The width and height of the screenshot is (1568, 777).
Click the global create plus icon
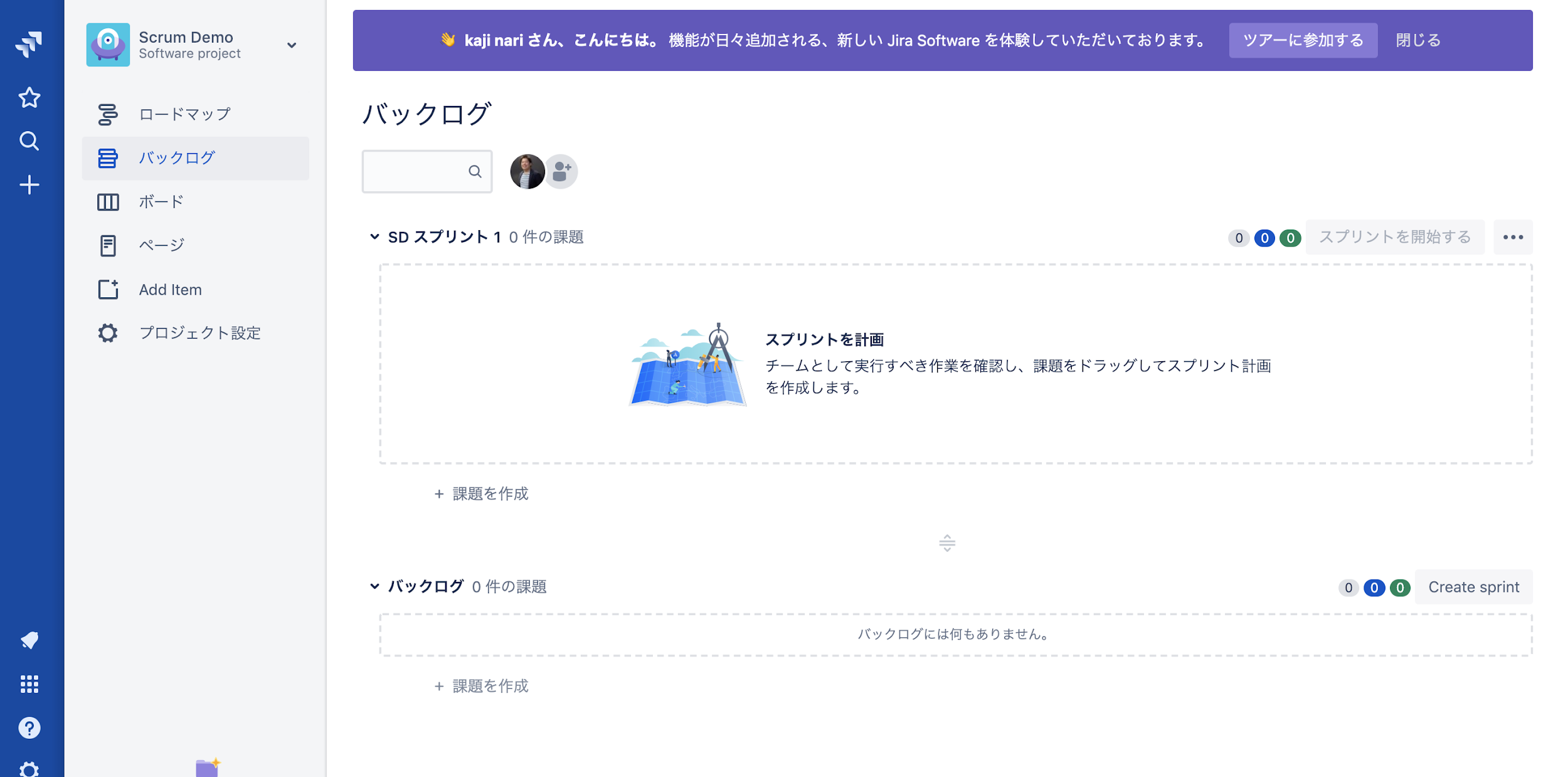[x=29, y=185]
